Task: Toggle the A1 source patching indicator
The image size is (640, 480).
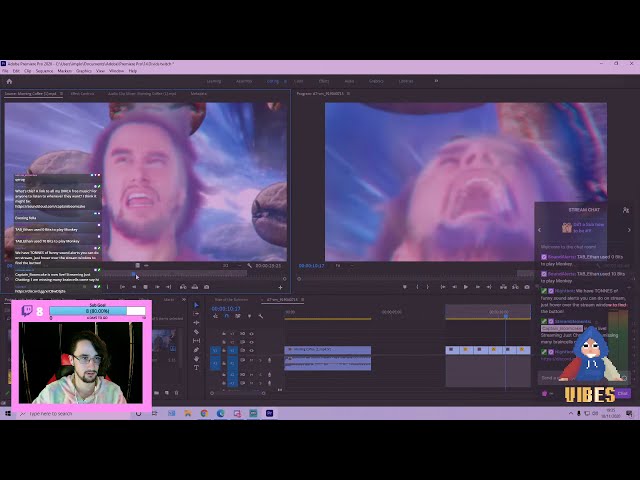Action: 216,363
